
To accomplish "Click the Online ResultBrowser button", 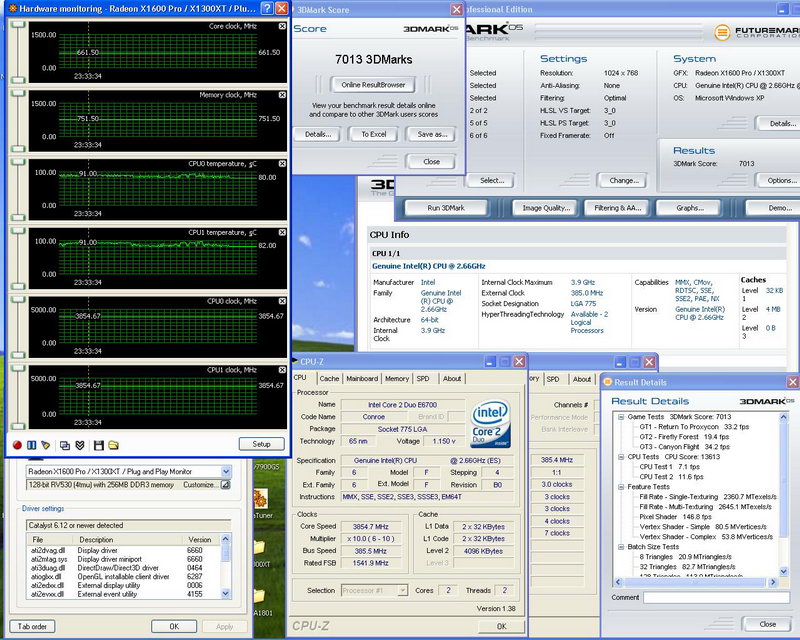I will pyautogui.click(x=373, y=85).
